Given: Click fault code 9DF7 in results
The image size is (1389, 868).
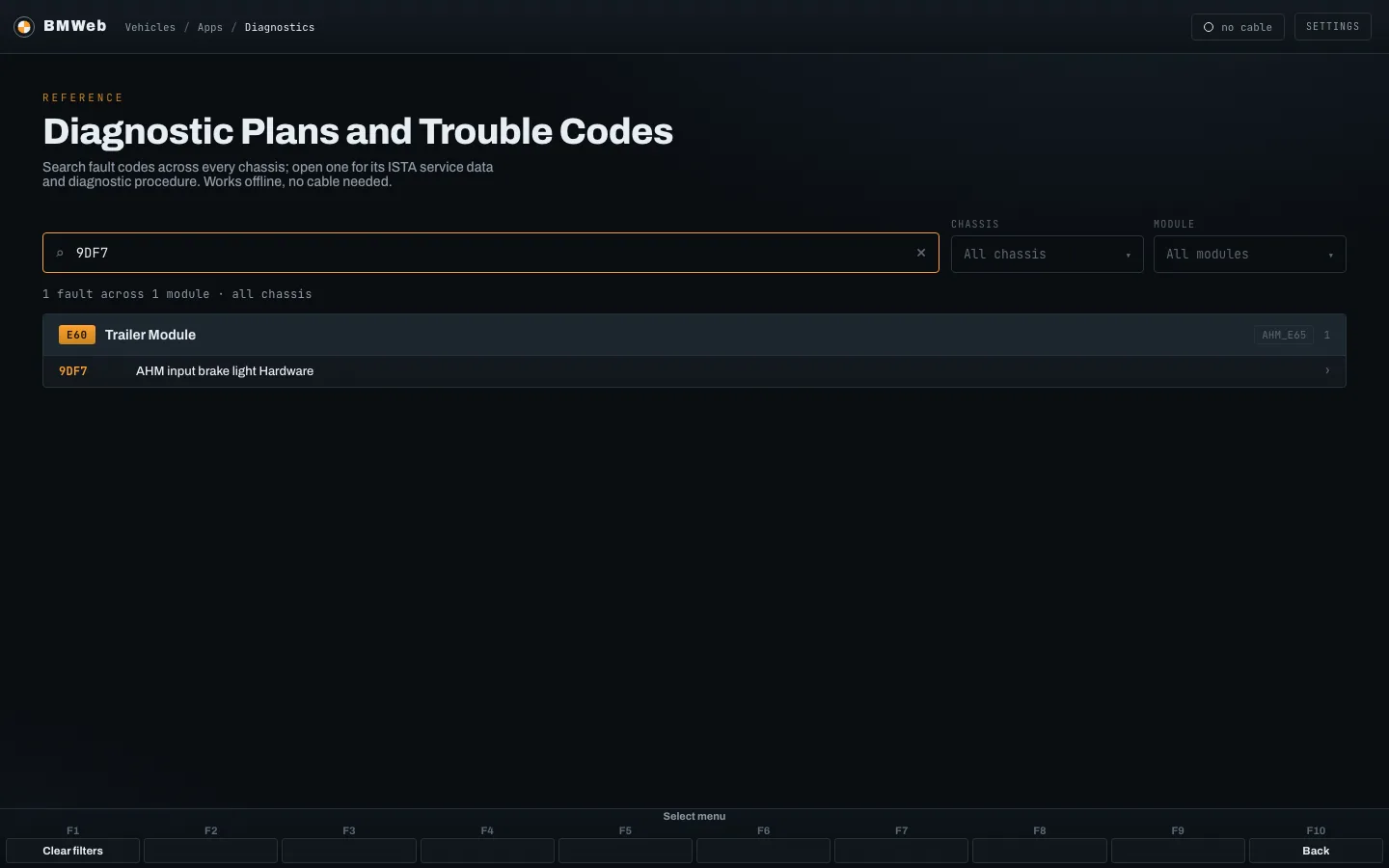Looking at the screenshot, I should [73, 371].
